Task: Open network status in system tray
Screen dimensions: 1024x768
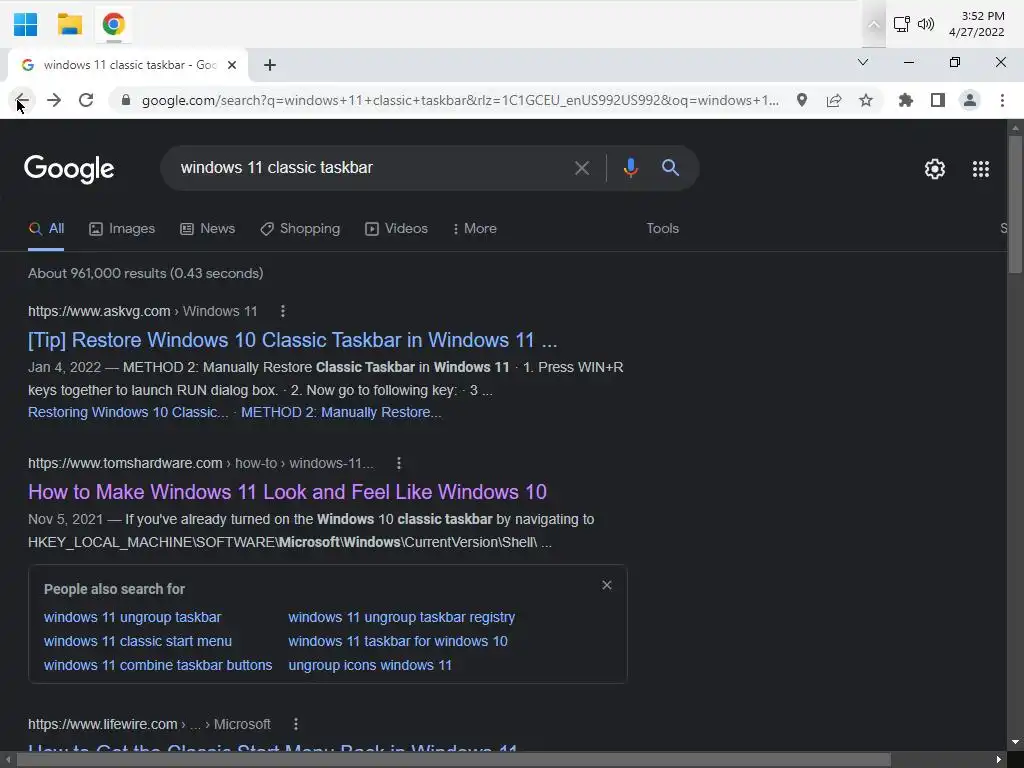Action: (x=902, y=24)
